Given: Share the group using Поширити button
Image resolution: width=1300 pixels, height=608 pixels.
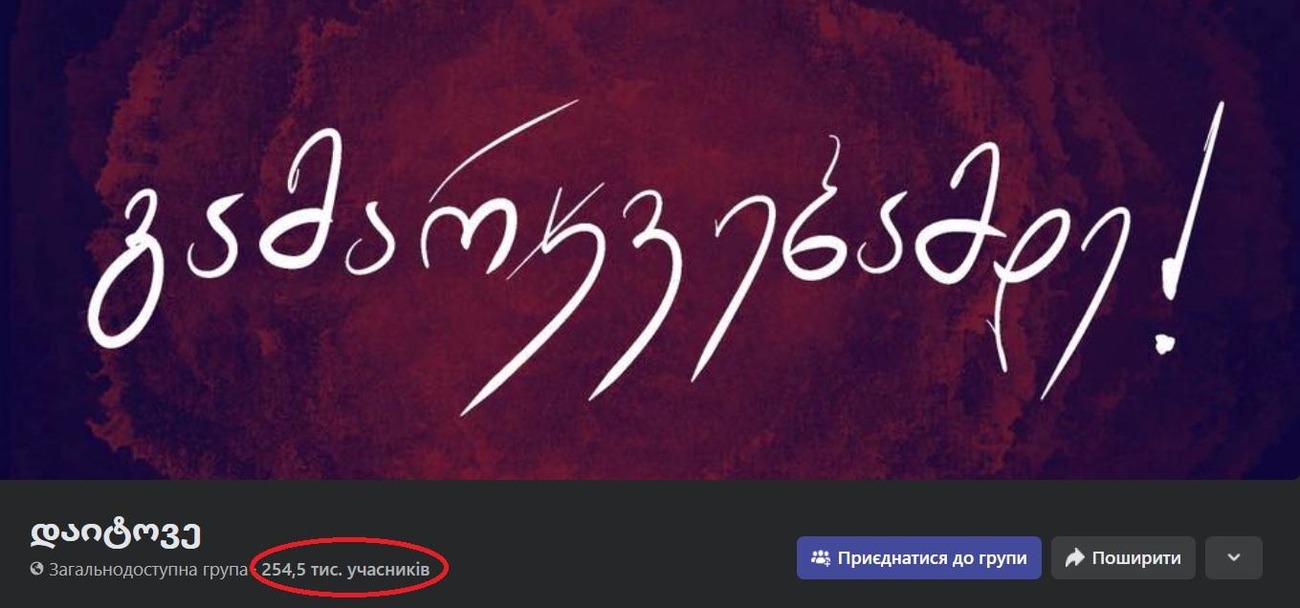Looking at the screenshot, I should (x=1123, y=558).
